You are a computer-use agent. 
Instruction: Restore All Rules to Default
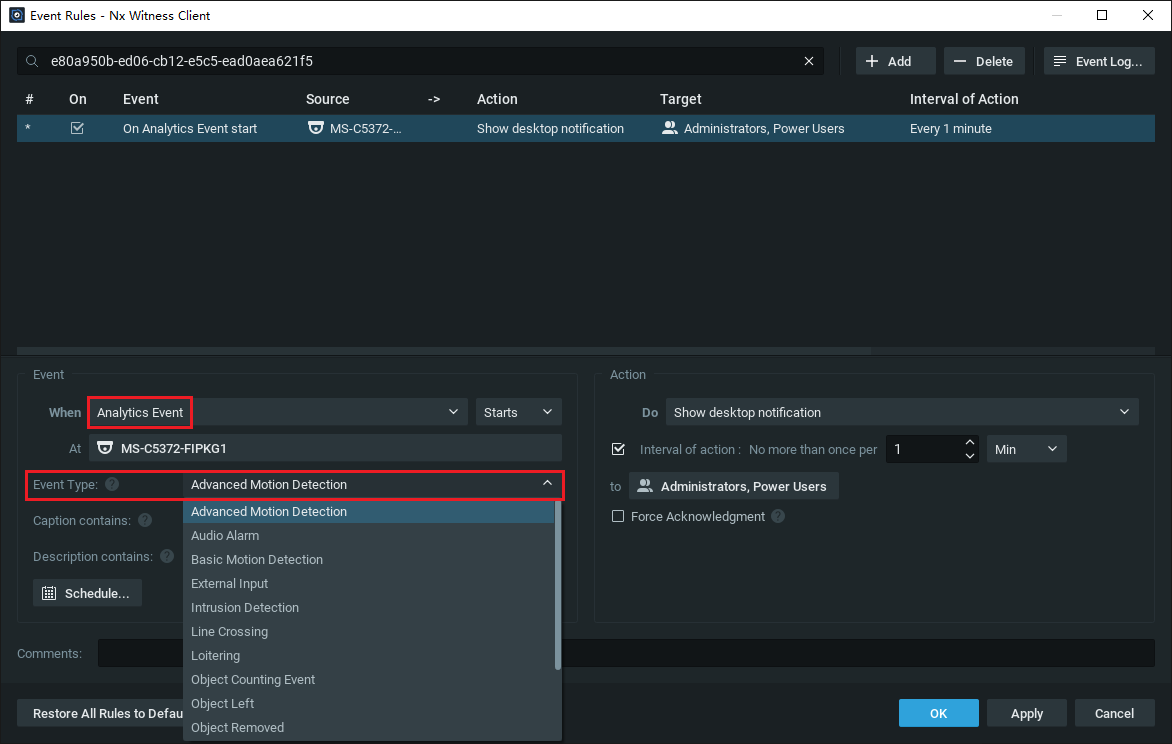(x=100, y=713)
